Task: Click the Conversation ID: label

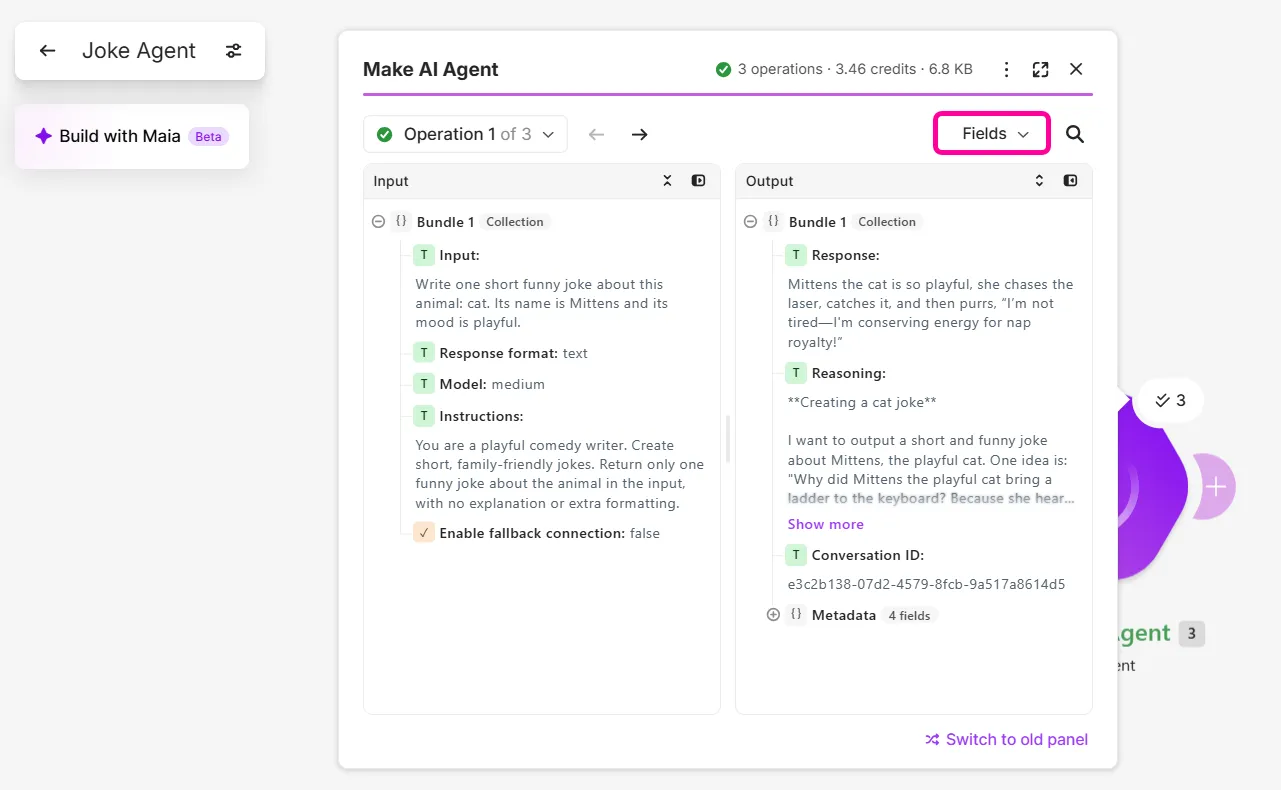Action: [x=867, y=555]
